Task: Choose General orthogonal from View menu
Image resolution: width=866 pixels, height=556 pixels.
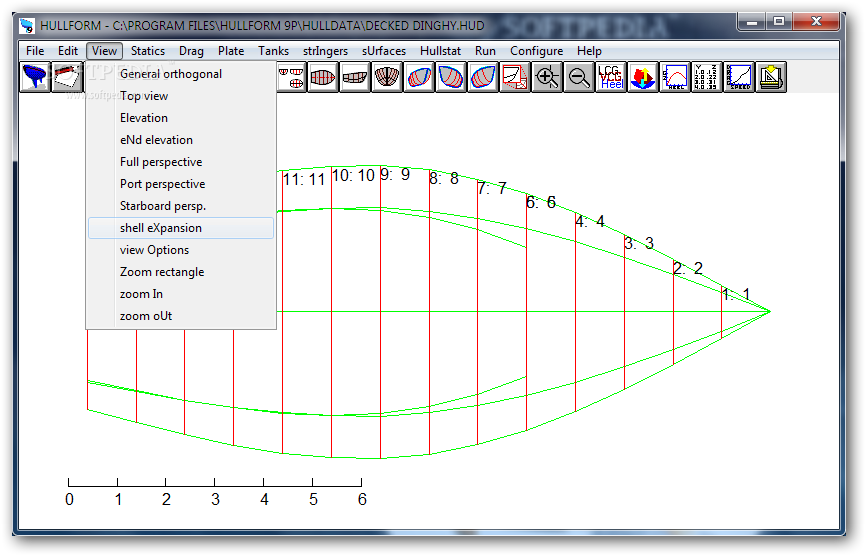Action: coord(181,74)
